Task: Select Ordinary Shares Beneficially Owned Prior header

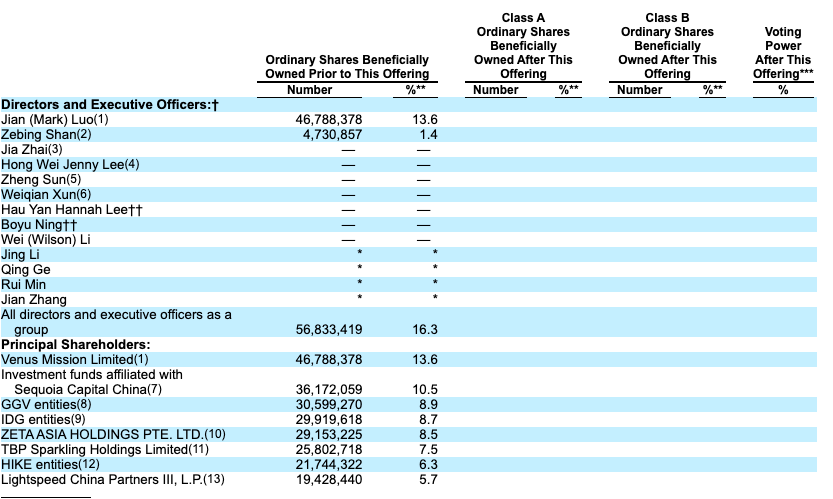Action: pyautogui.click(x=346, y=67)
